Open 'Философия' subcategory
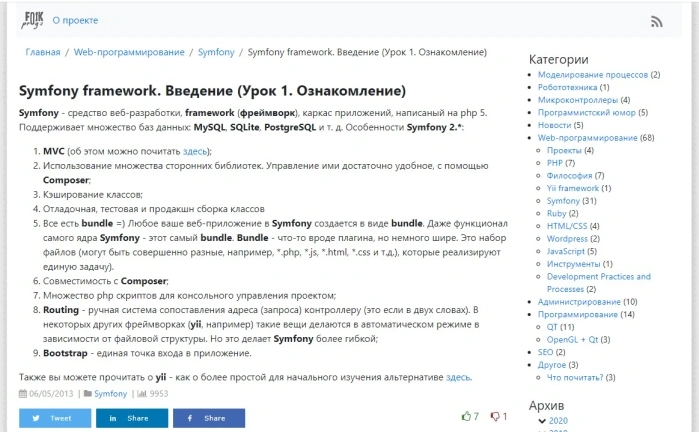 tap(569, 176)
